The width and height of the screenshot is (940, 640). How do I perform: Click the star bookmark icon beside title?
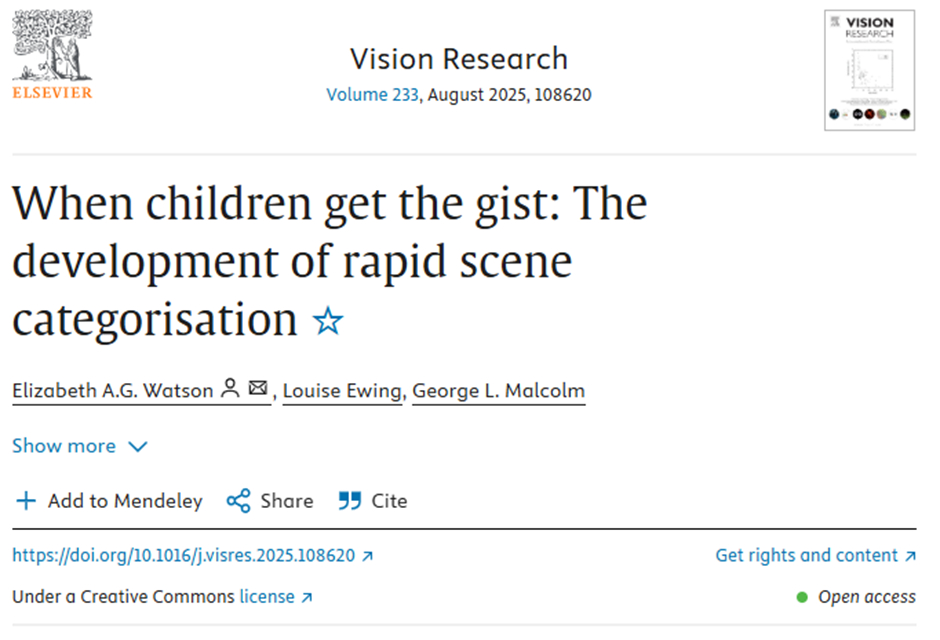point(328,321)
